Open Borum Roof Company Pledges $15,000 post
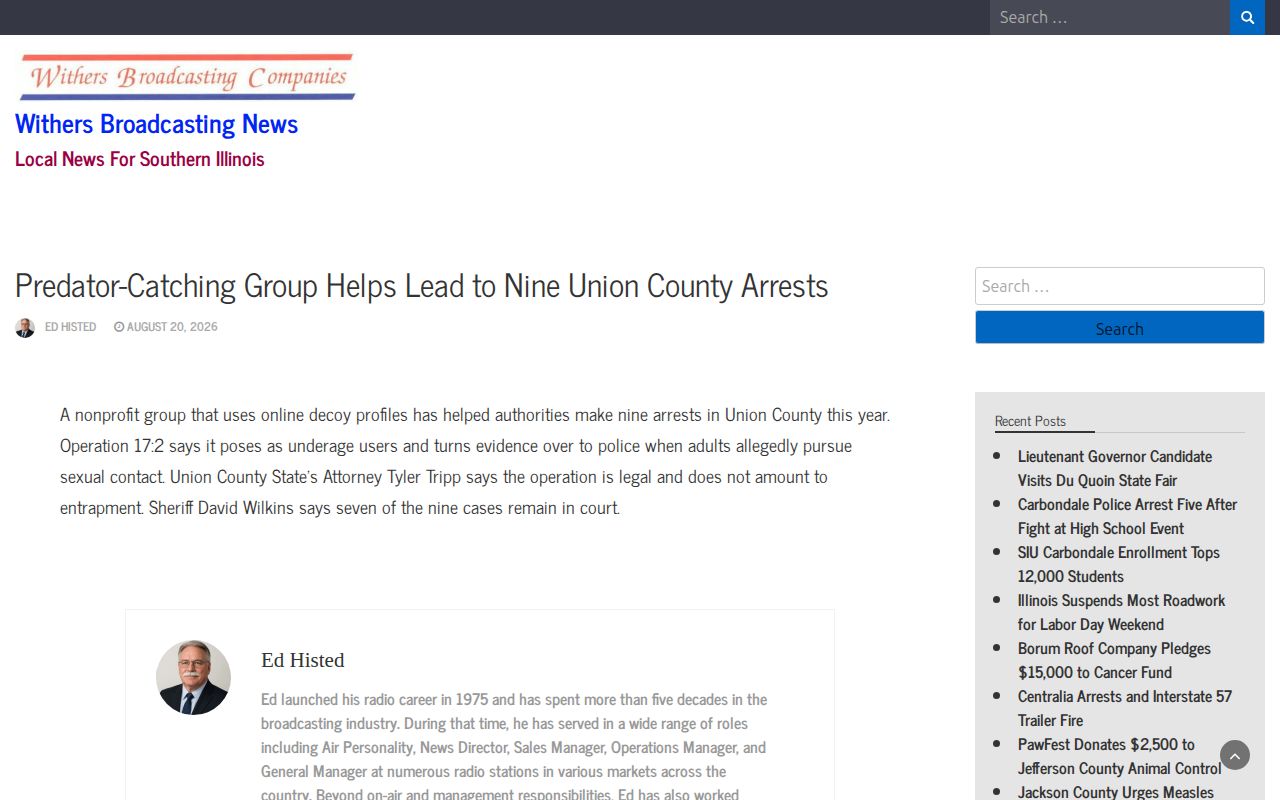Image resolution: width=1280 pixels, height=800 pixels. click(1114, 660)
